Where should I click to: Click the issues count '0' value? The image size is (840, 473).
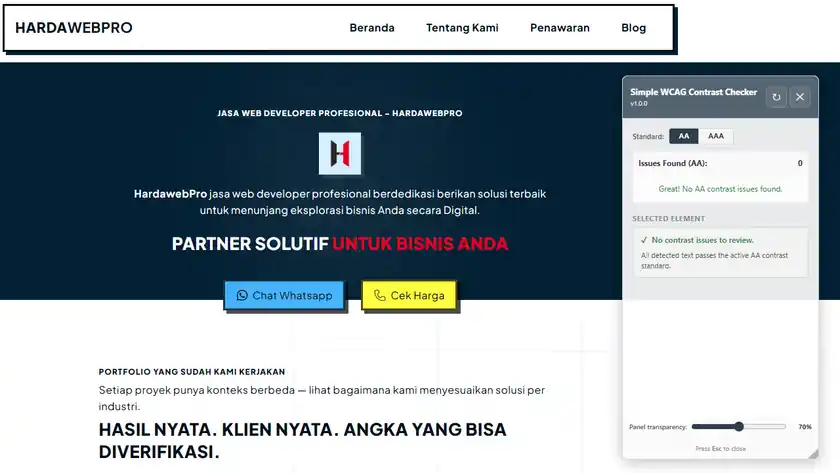pyautogui.click(x=800, y=163)
